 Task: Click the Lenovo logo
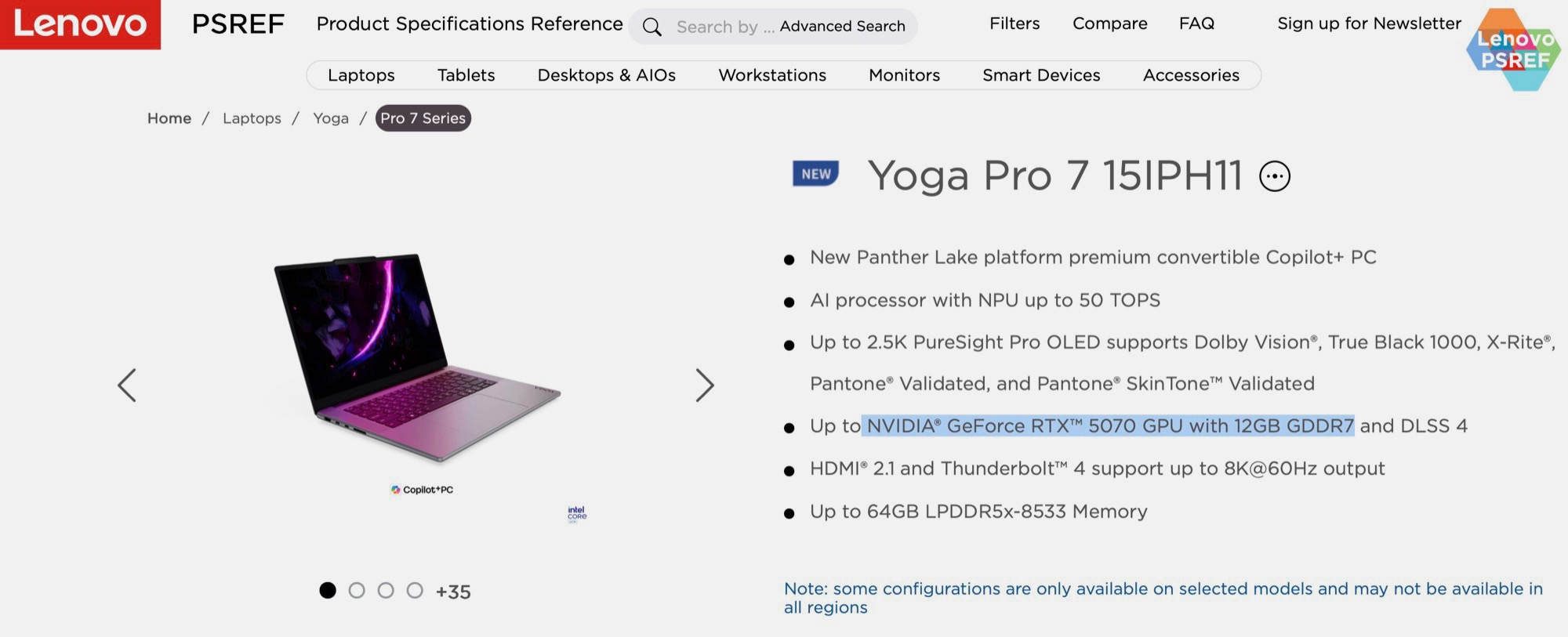pos(80,24)
